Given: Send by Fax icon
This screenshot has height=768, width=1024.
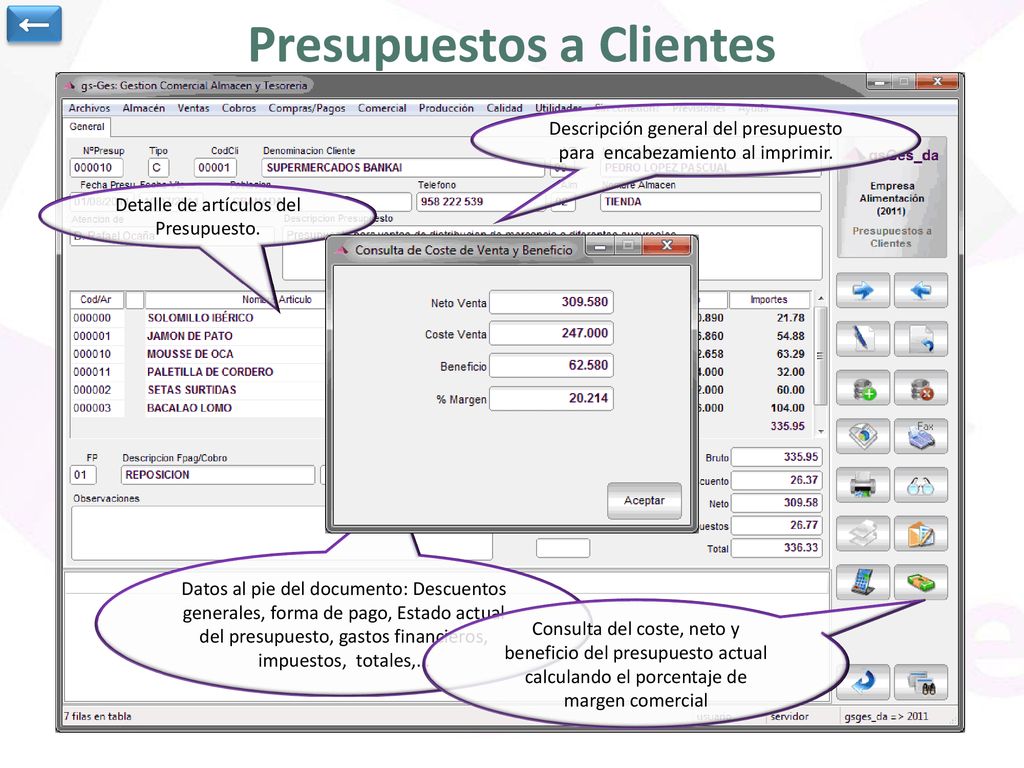Looking at the screenshot, I should click(x=920, y=436).
